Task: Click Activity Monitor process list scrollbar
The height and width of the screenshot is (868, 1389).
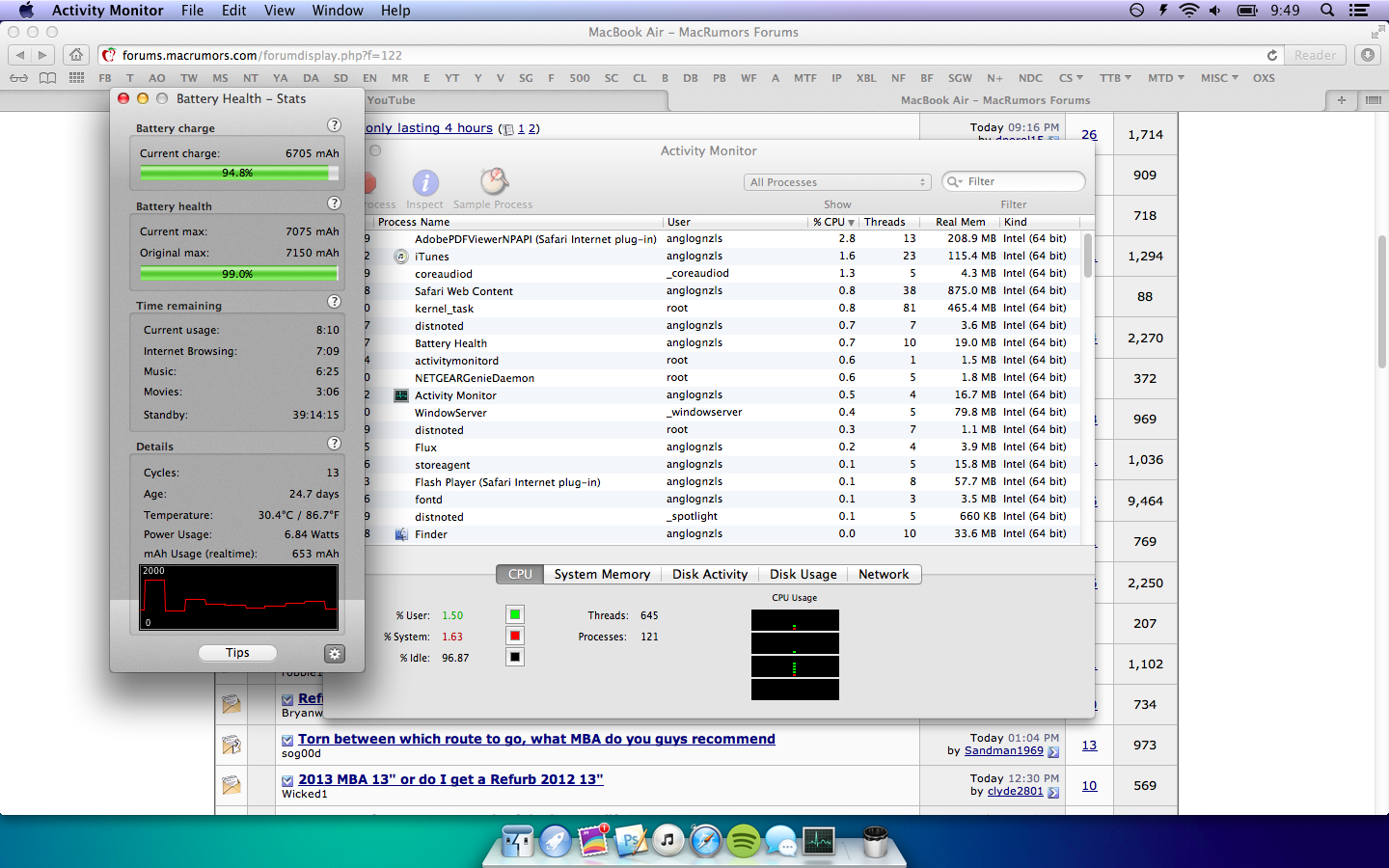Action: [1088, 256]
